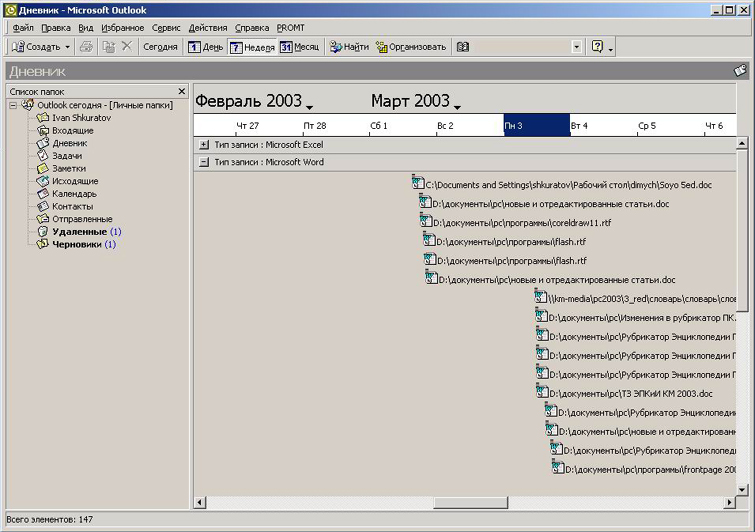This screenshot has height=532, width=755.
Task: Open the Действия menu
Action: (x=207, y=28)
